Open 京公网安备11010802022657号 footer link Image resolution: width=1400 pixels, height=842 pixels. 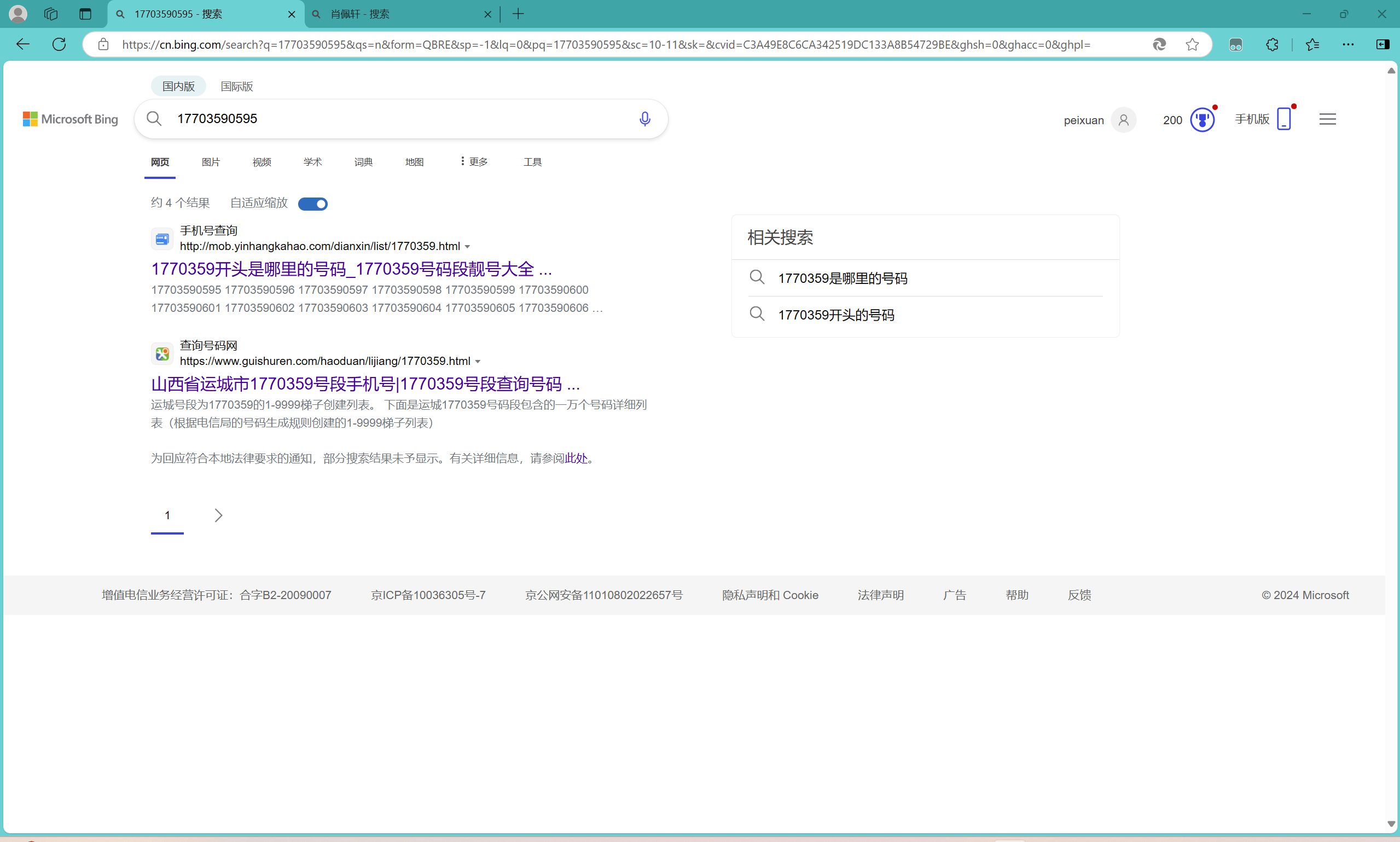(603, 595)
